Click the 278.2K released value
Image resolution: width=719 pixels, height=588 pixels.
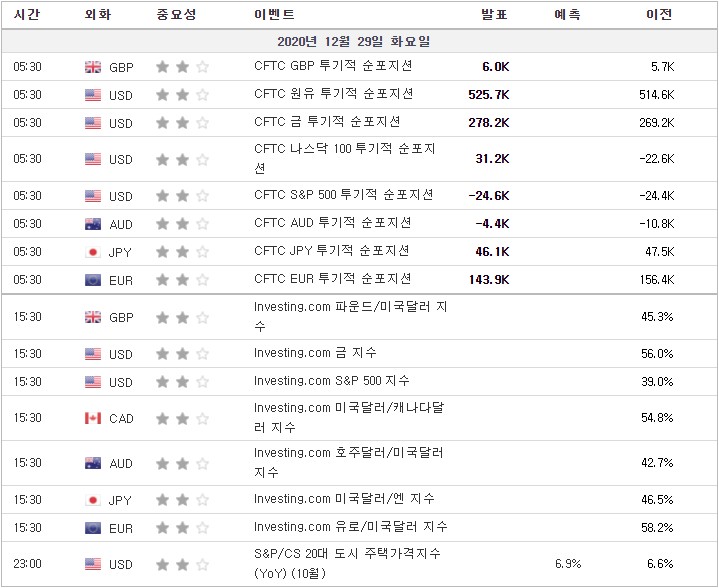click(x=489, y=123)
